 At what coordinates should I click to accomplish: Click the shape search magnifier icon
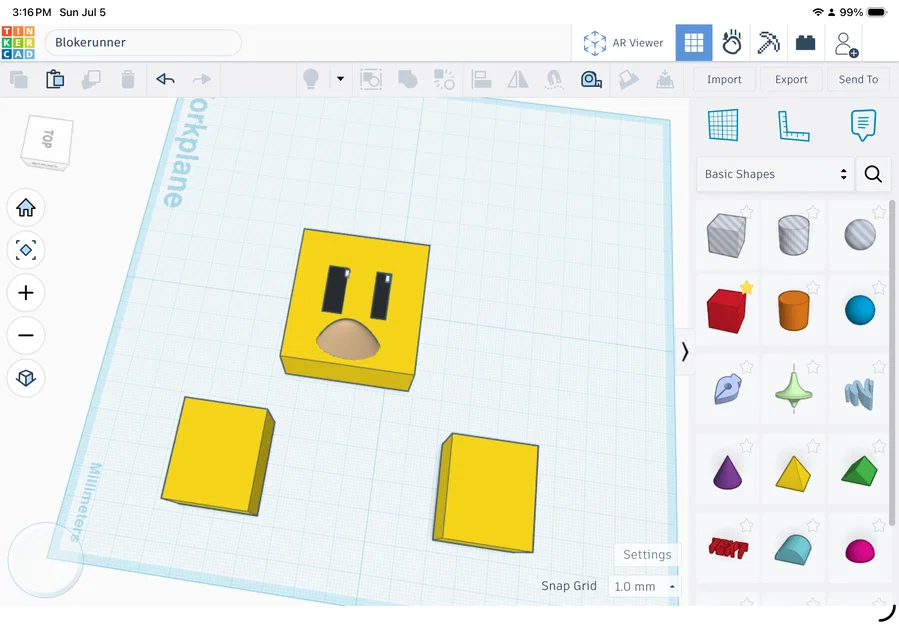pos(873,174)
